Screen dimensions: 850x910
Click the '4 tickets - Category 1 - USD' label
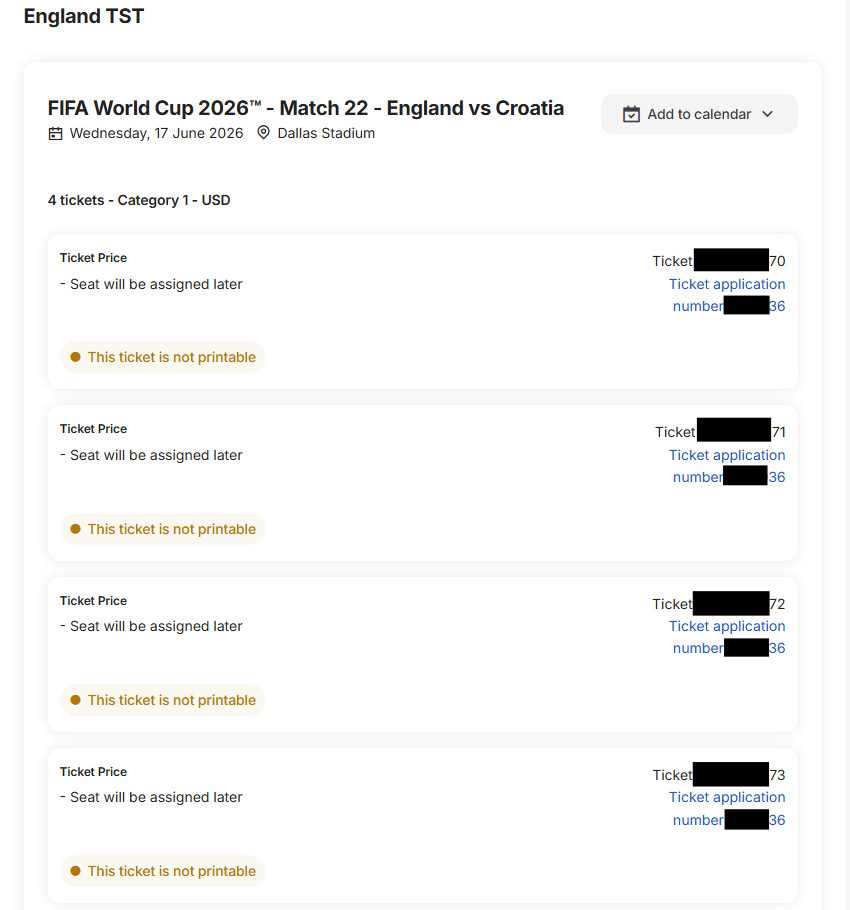[139, 200]
